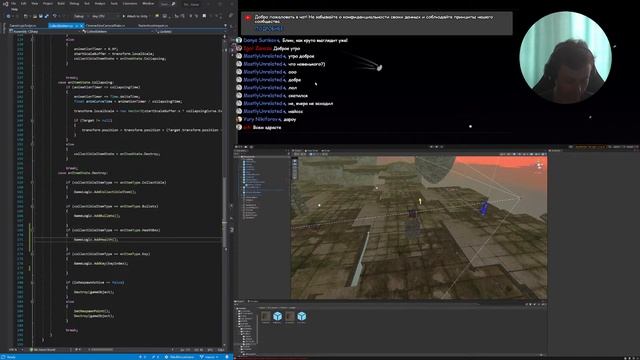Click the 'GameLogic.AddCollectibleItem();' code line
This screenshot has height=360, width=640.
pyautogui.click(x=105, y=191)
